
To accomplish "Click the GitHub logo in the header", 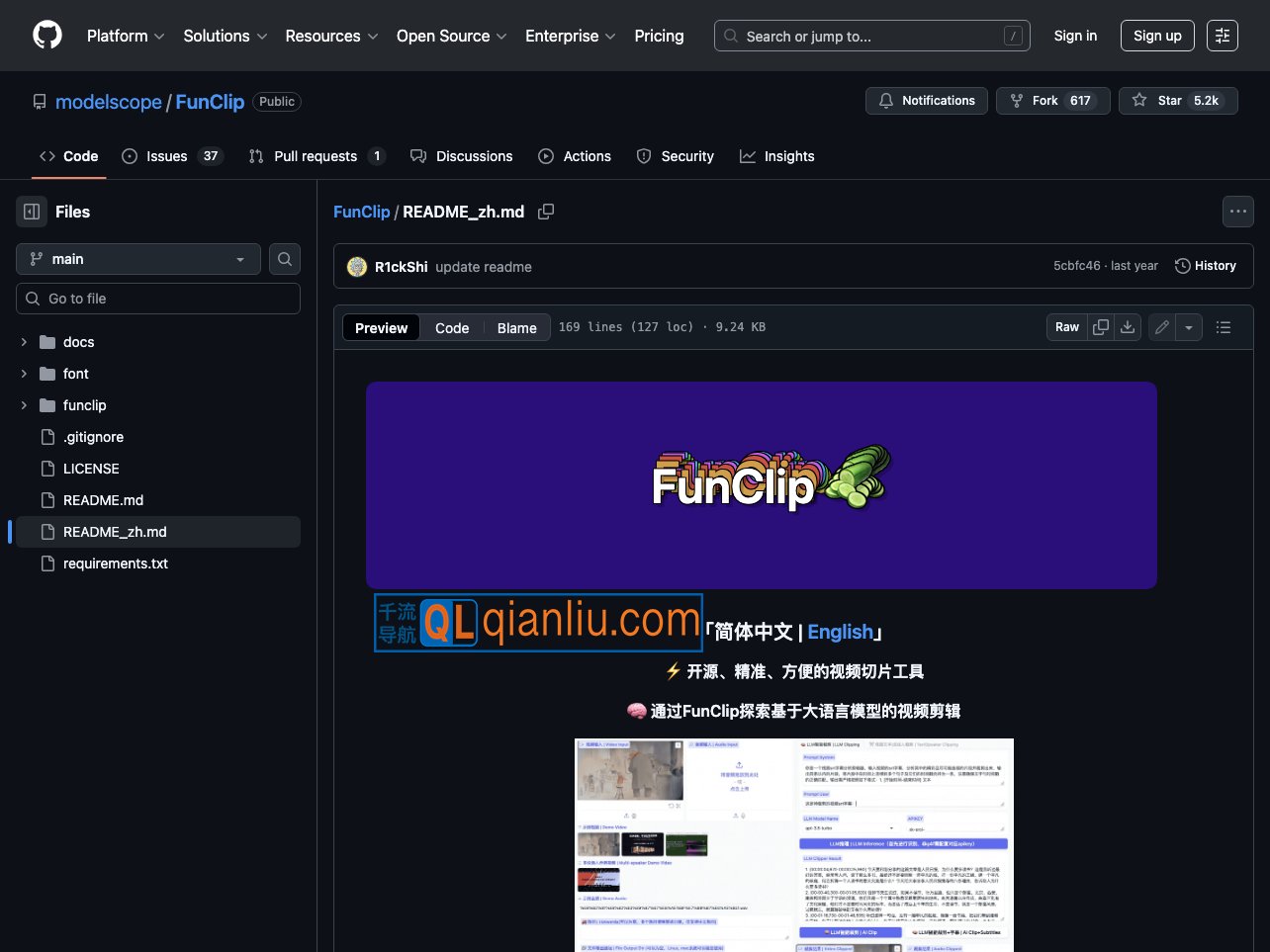I will tap(46, 35).
